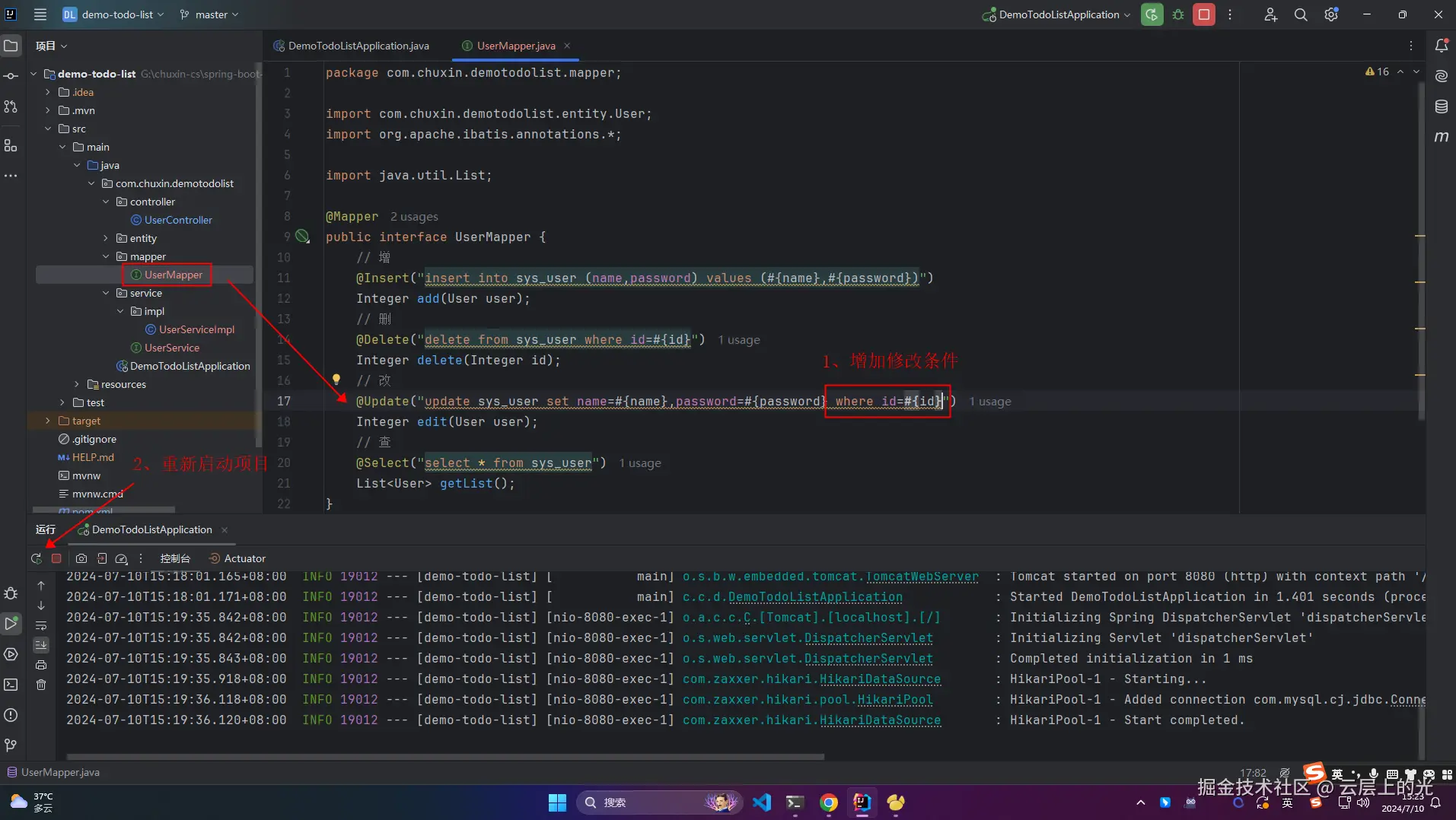The height and width of the screenshot is (820, 1456).
Task: Click the HikariPool link in console
Action: 895,699
